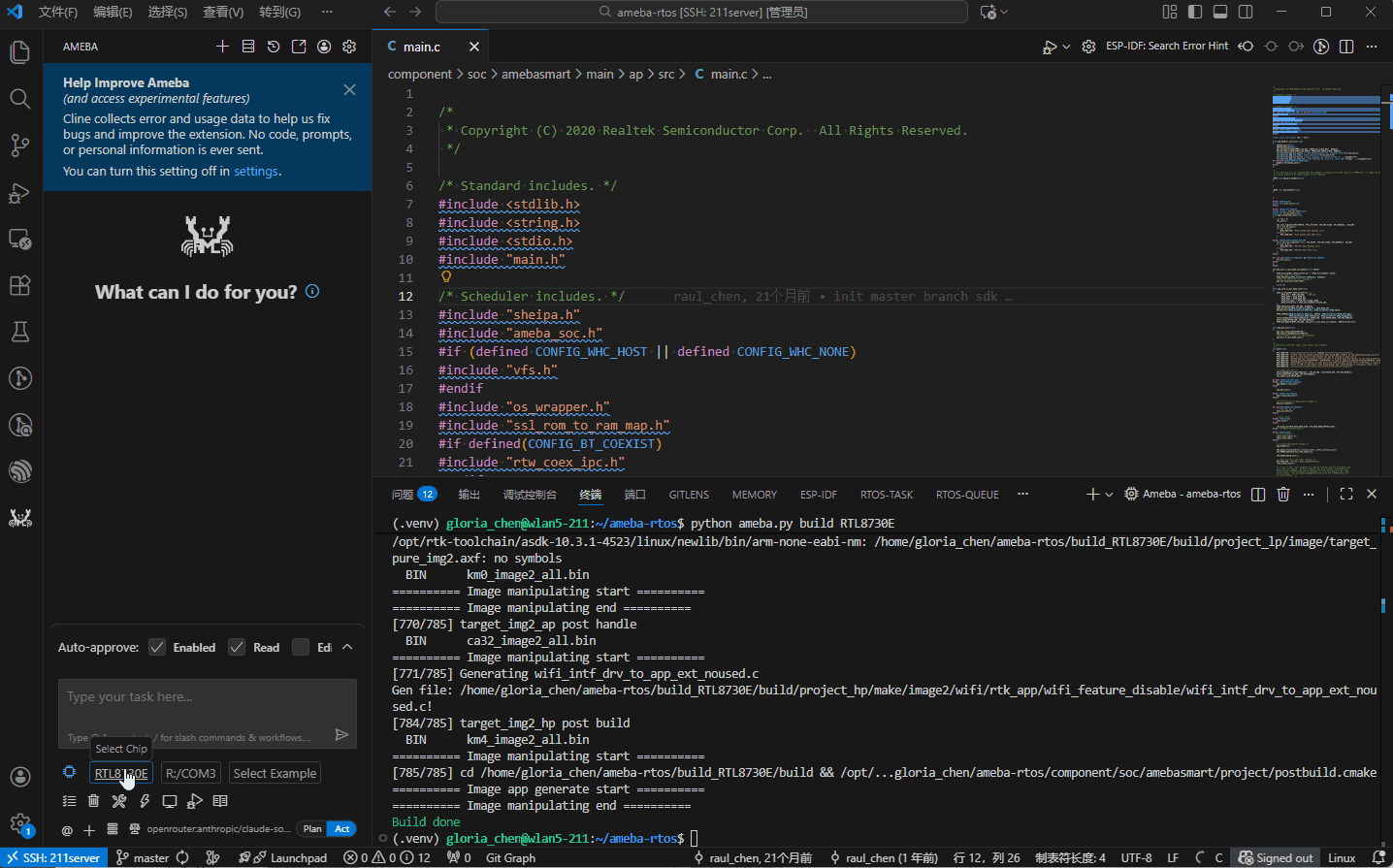Click the master branch in status bar

[143, 857]
